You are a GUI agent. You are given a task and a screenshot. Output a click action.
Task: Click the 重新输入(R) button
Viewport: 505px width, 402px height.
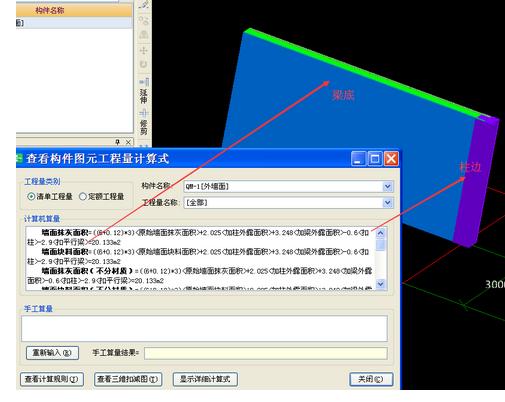52,353
